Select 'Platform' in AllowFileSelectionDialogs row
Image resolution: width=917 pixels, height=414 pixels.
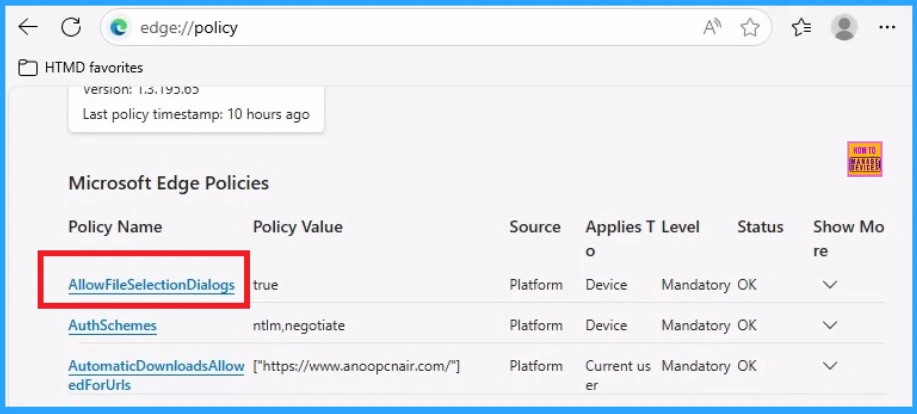pos(536,285)
